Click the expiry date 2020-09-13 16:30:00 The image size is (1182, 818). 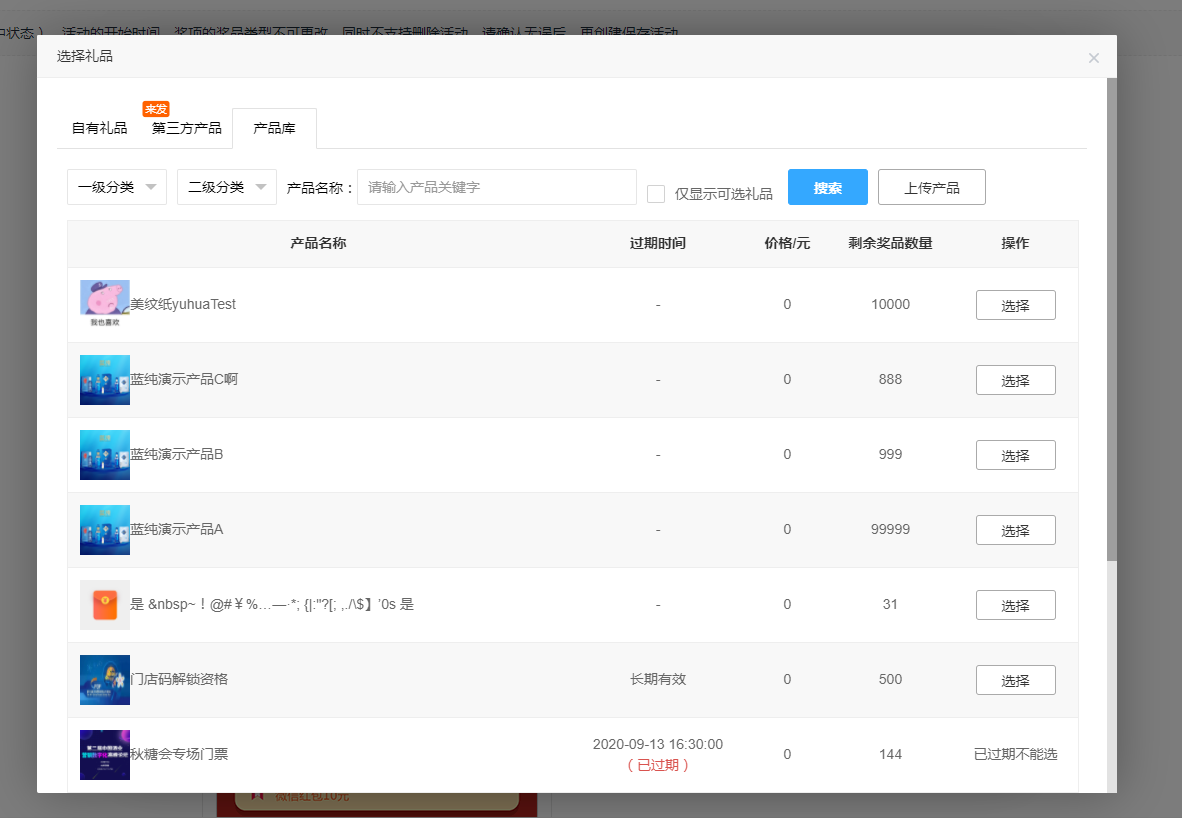[658, 745]
